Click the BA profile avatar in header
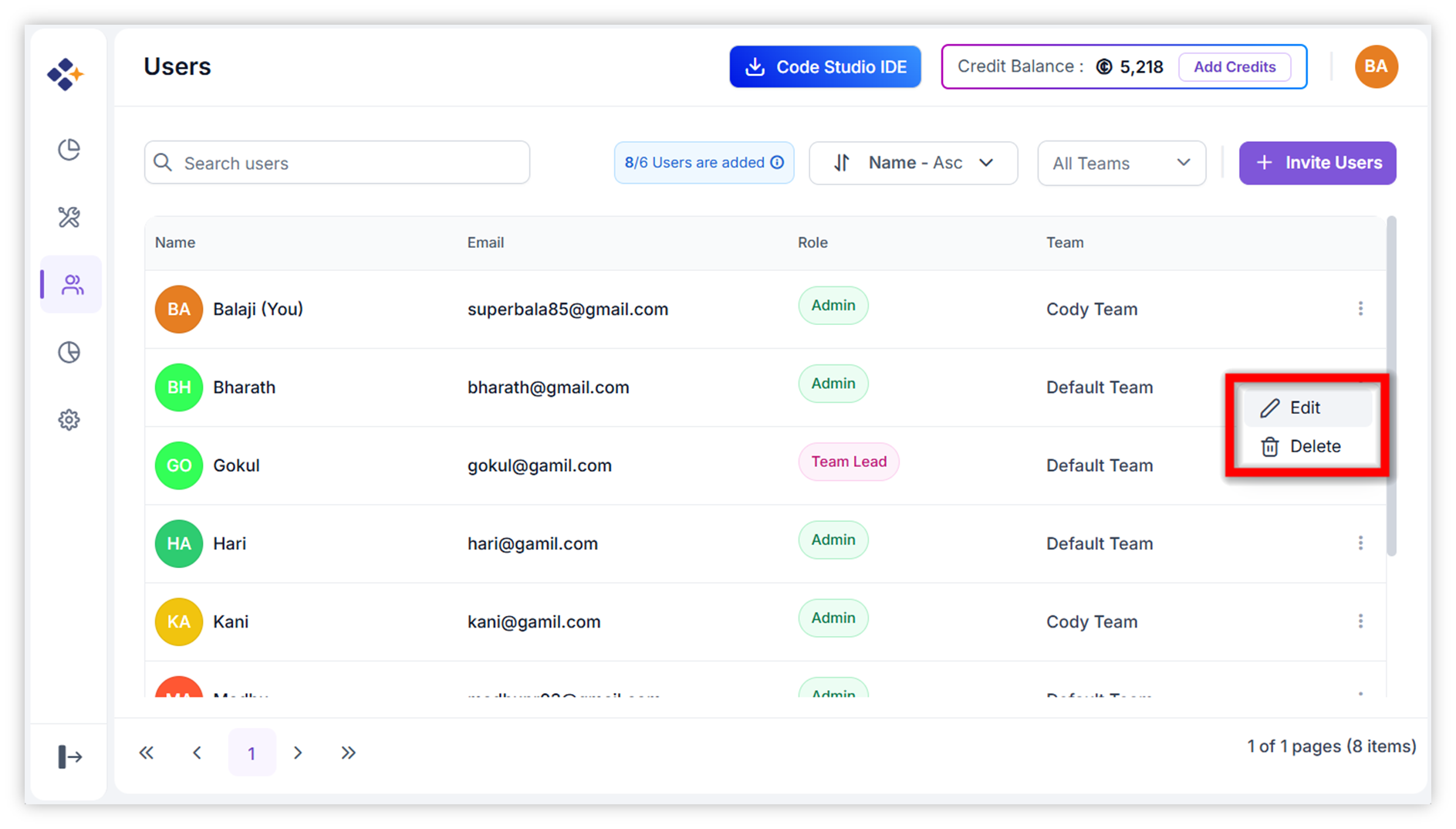Image resolution: width=1456 pixels, height=829 pixels. point(1376,66)
